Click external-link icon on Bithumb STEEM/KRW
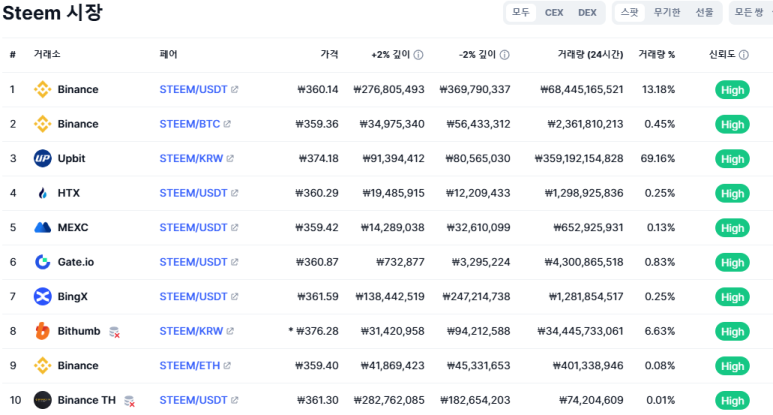The height and width of the screenshot is (415, 773). point(230,331)
